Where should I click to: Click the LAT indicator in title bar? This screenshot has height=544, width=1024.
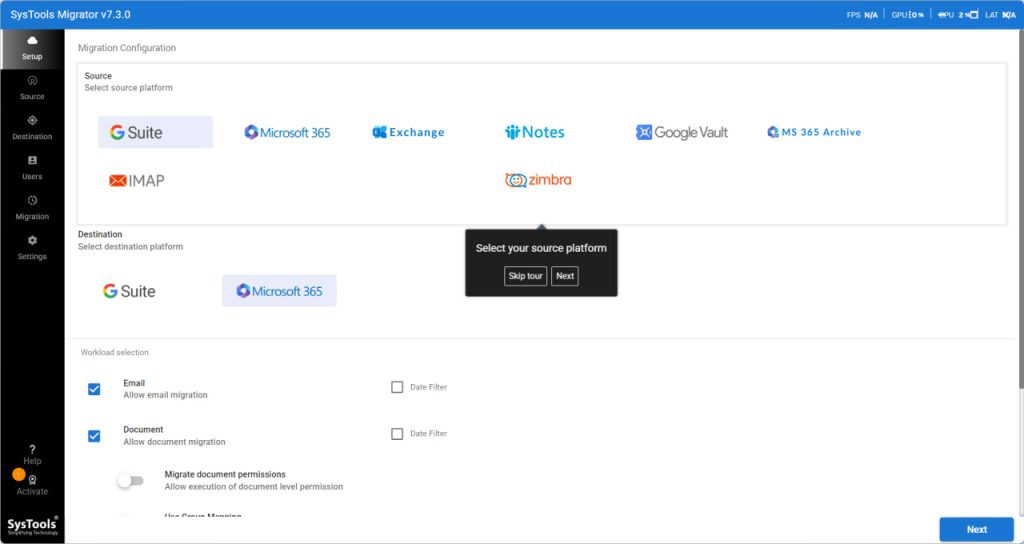pos(1000,14)
